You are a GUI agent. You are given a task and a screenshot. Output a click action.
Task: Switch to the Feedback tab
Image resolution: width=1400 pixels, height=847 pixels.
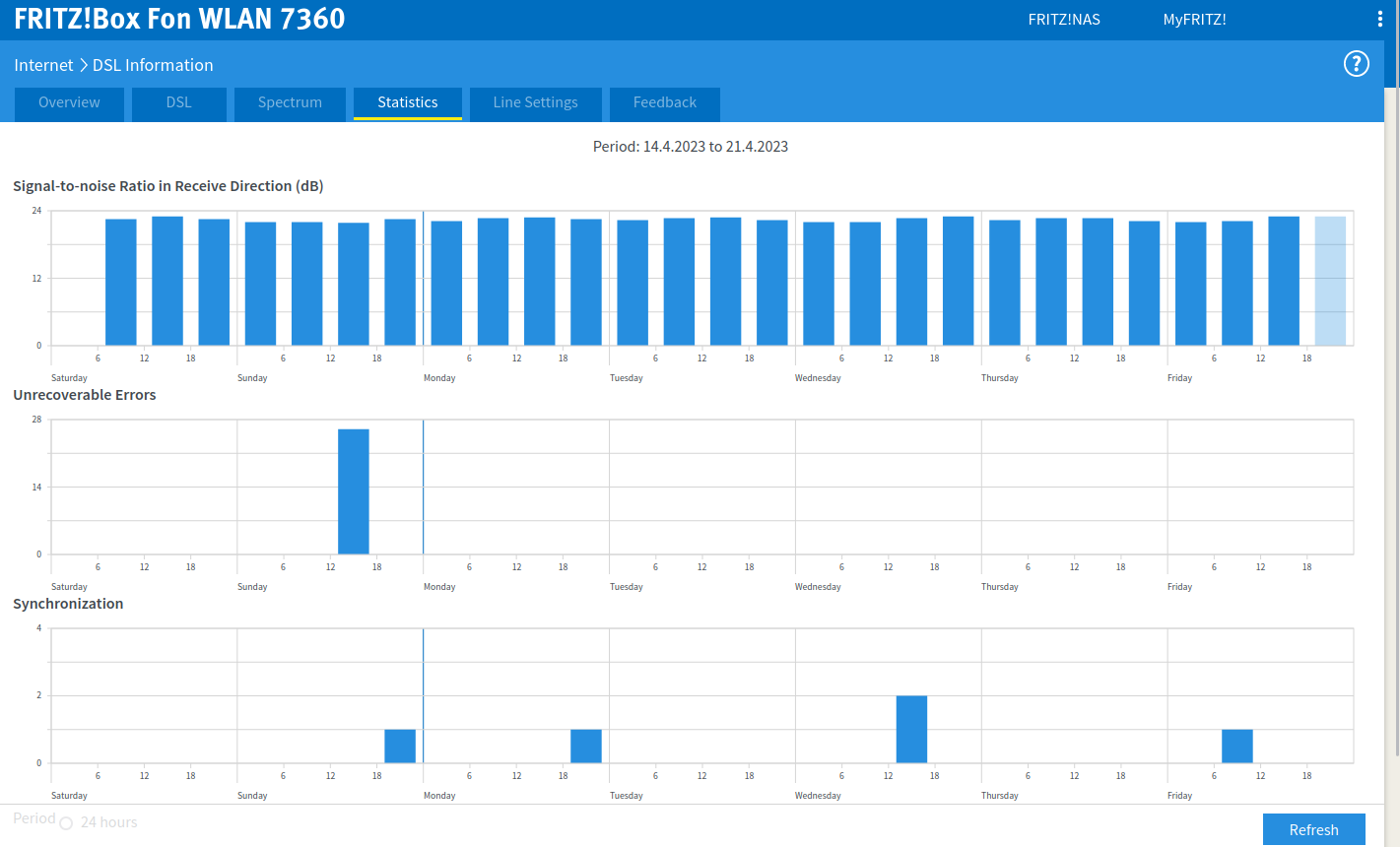[x=664, y=102]
